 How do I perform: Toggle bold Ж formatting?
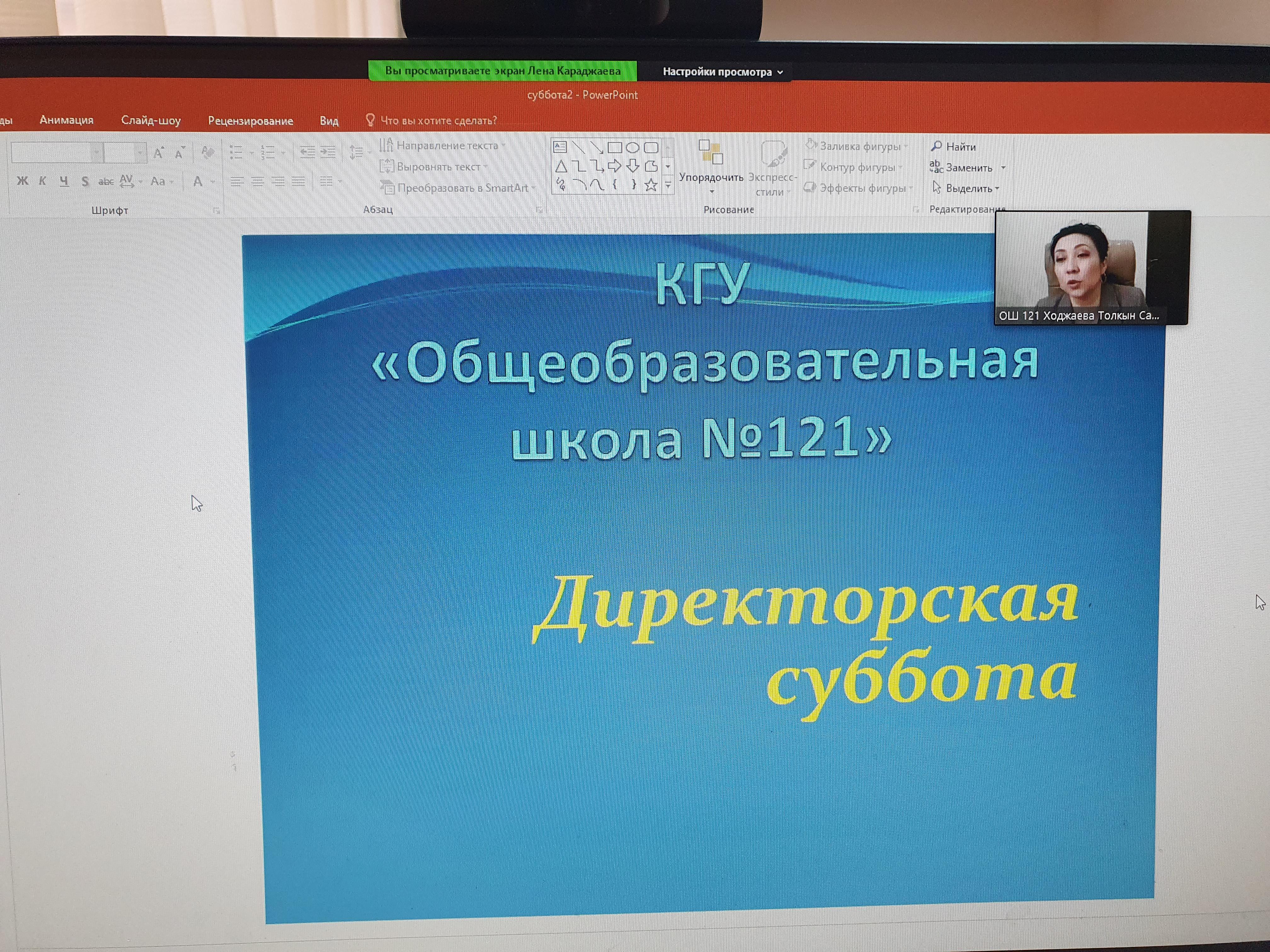tap(22, 181)
